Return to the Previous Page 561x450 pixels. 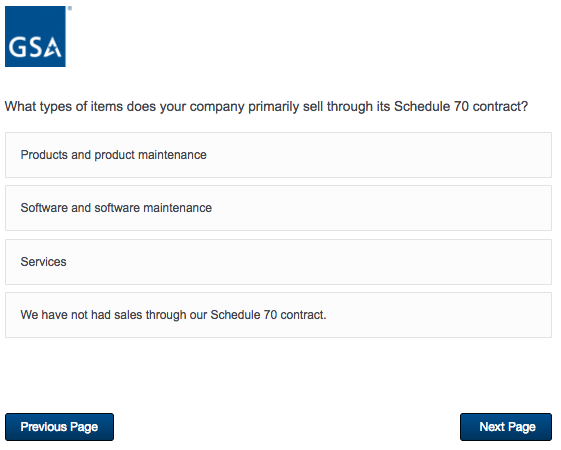coord(59,427)
